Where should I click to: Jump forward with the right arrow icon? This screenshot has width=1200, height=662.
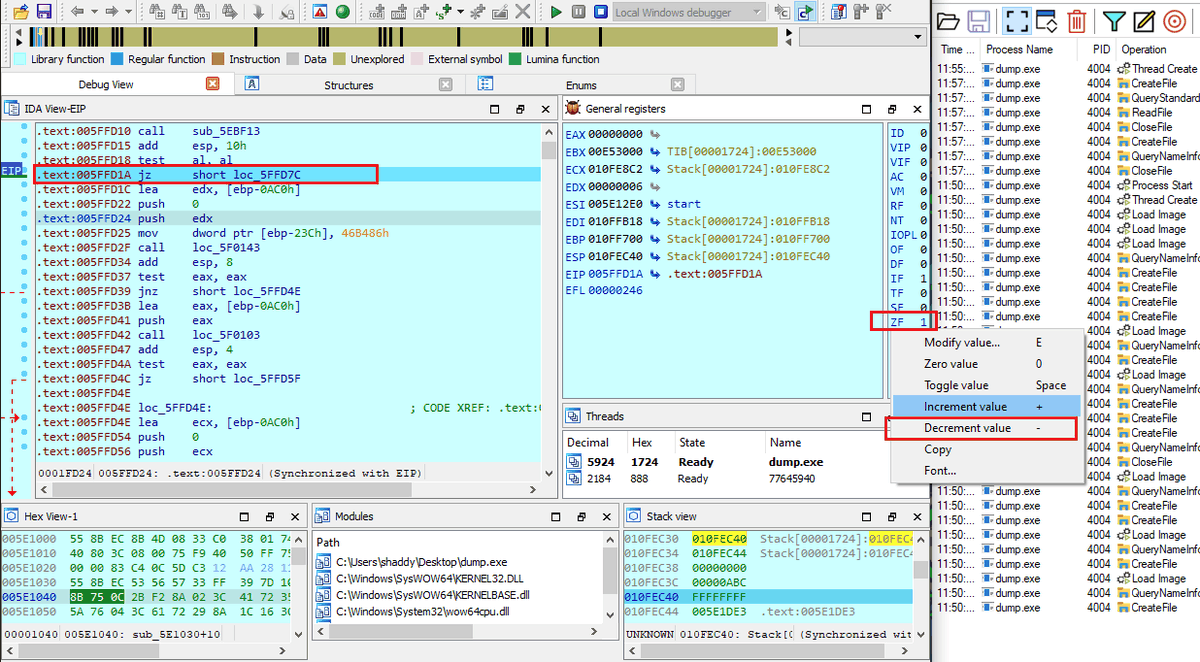coord(111,12)
